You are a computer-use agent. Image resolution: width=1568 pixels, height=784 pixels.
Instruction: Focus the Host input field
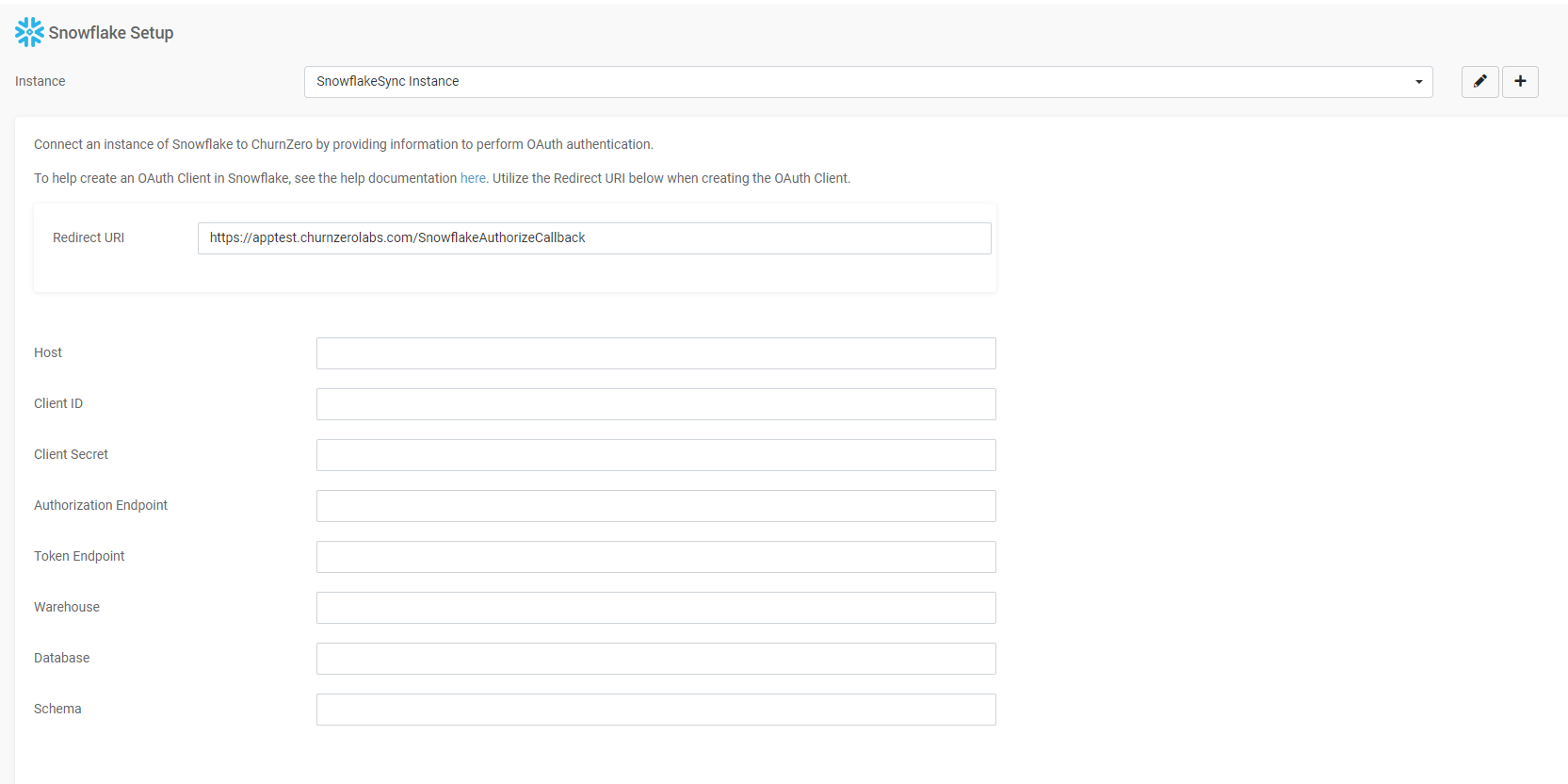[x=655, y=353]
